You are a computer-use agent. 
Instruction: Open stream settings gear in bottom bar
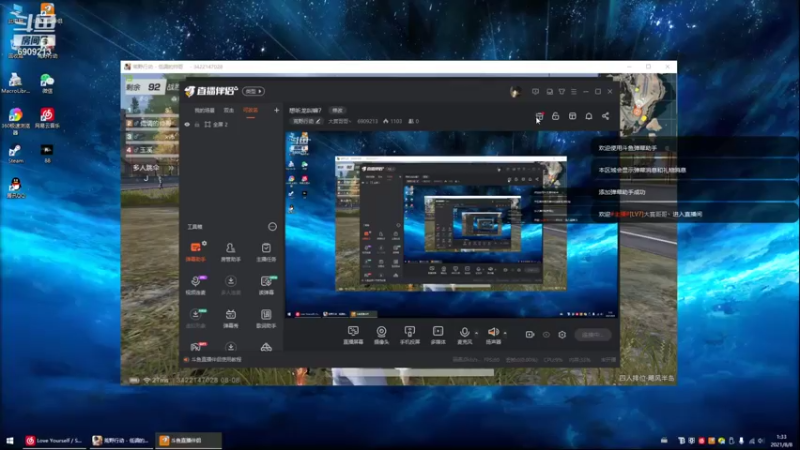[x=562, y=335]
